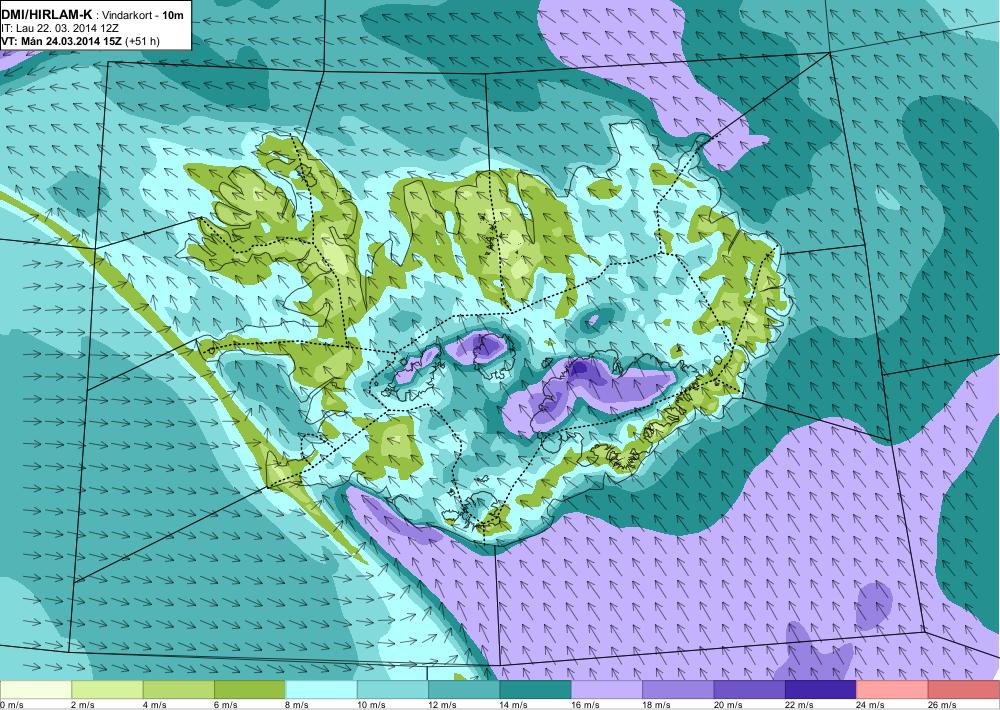Select the '4 m/s' legend label
1000x710 pixels.
[x=154, y=704]
